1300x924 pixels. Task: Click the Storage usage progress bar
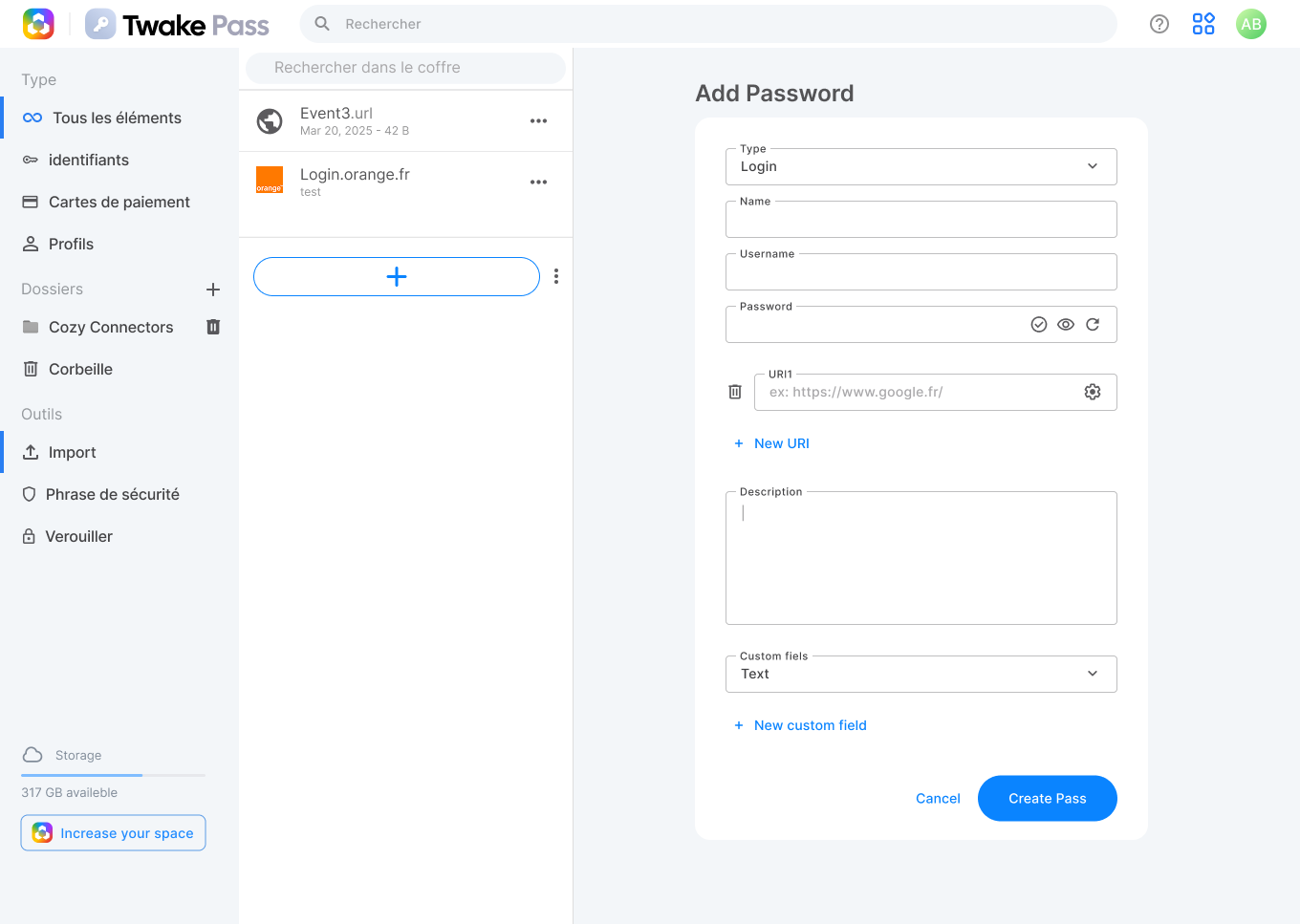point(113,775)
